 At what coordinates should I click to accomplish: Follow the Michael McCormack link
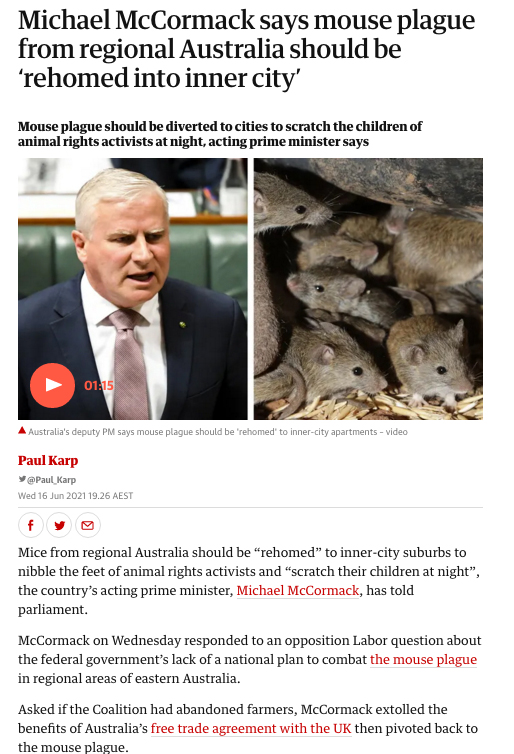[298, 591]
